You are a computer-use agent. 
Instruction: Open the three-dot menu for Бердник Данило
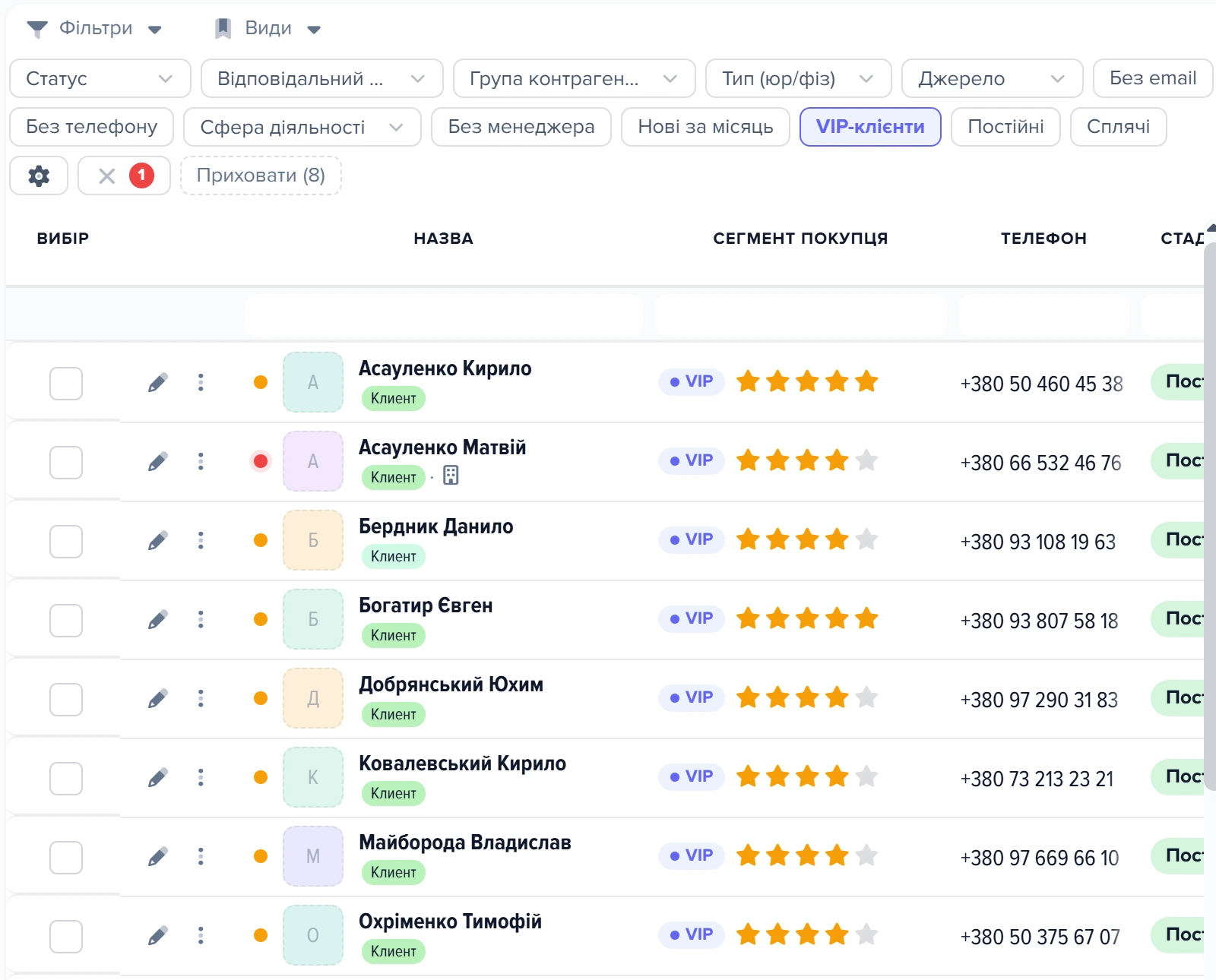coord(201,540)
